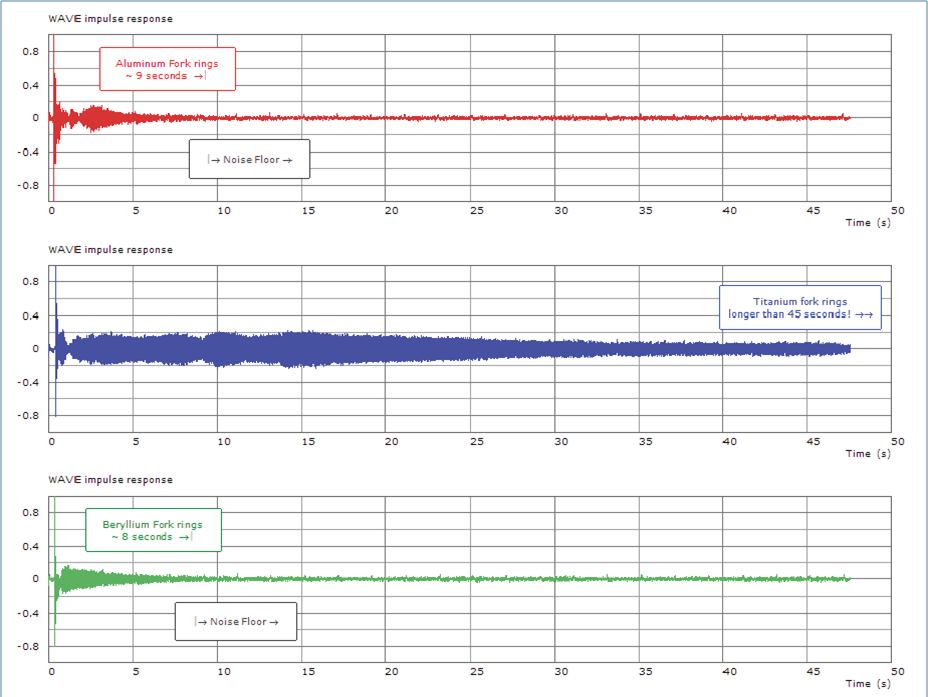Click the '45' time tick under the blue plot
The height and width of the screenshot is (697, 928).
[813, 441]
